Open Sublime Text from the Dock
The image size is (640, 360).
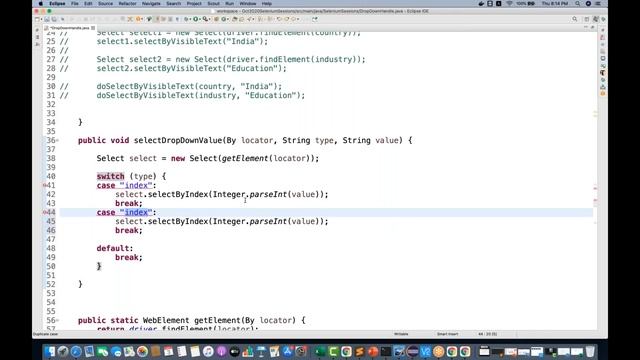[x=359, y=351]
